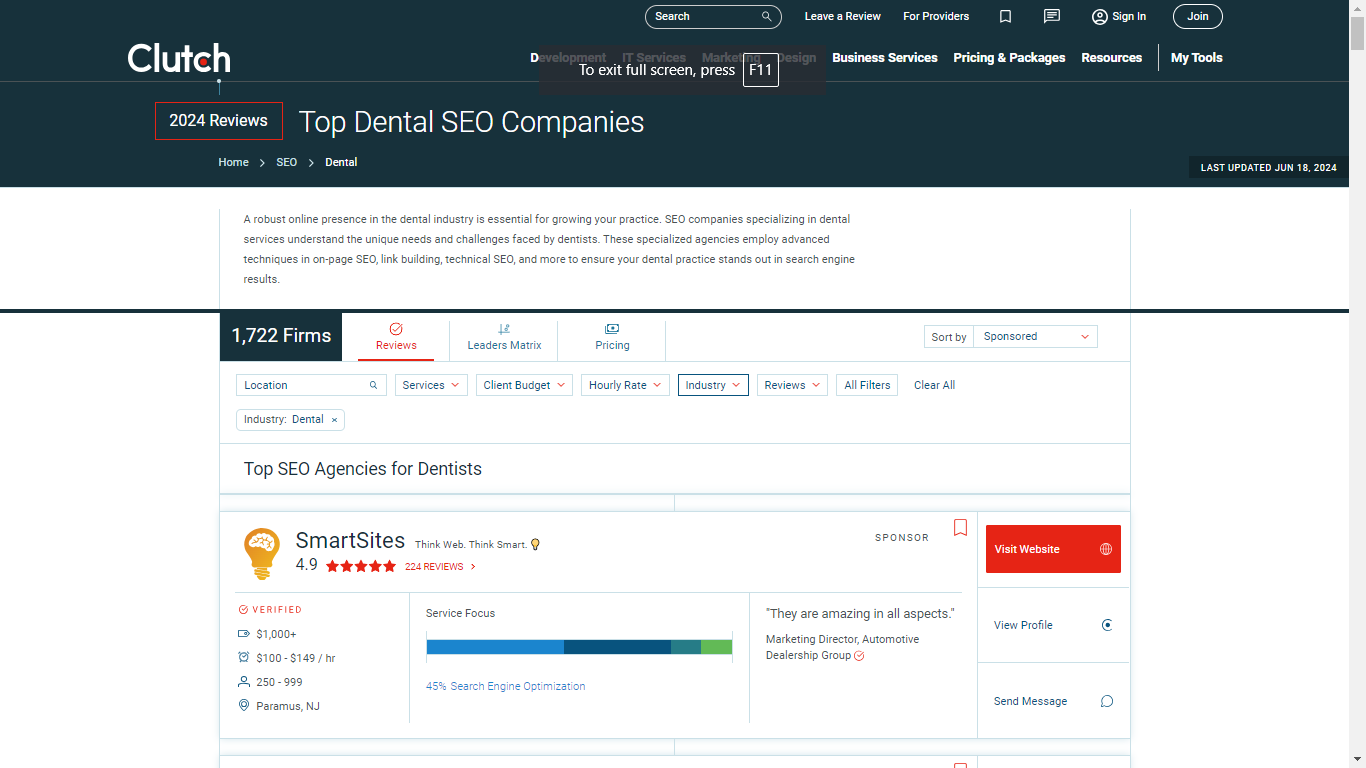Click 45% Search Engine Optimization link
The image size is (1366, 768).
pyautogui.click(x=505, y=686)
